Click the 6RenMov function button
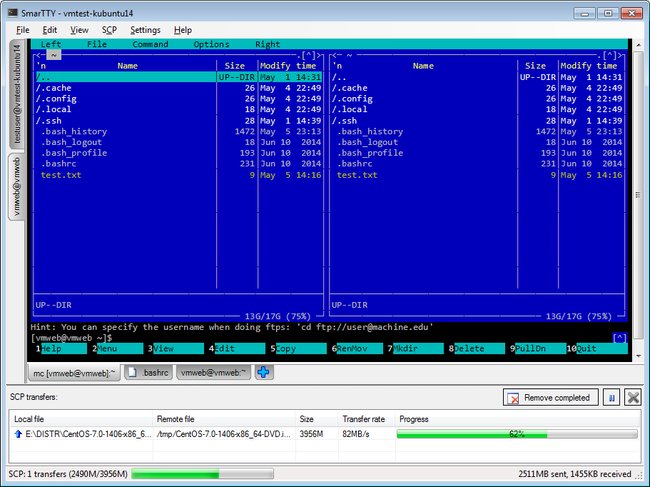 pos(357,349)
